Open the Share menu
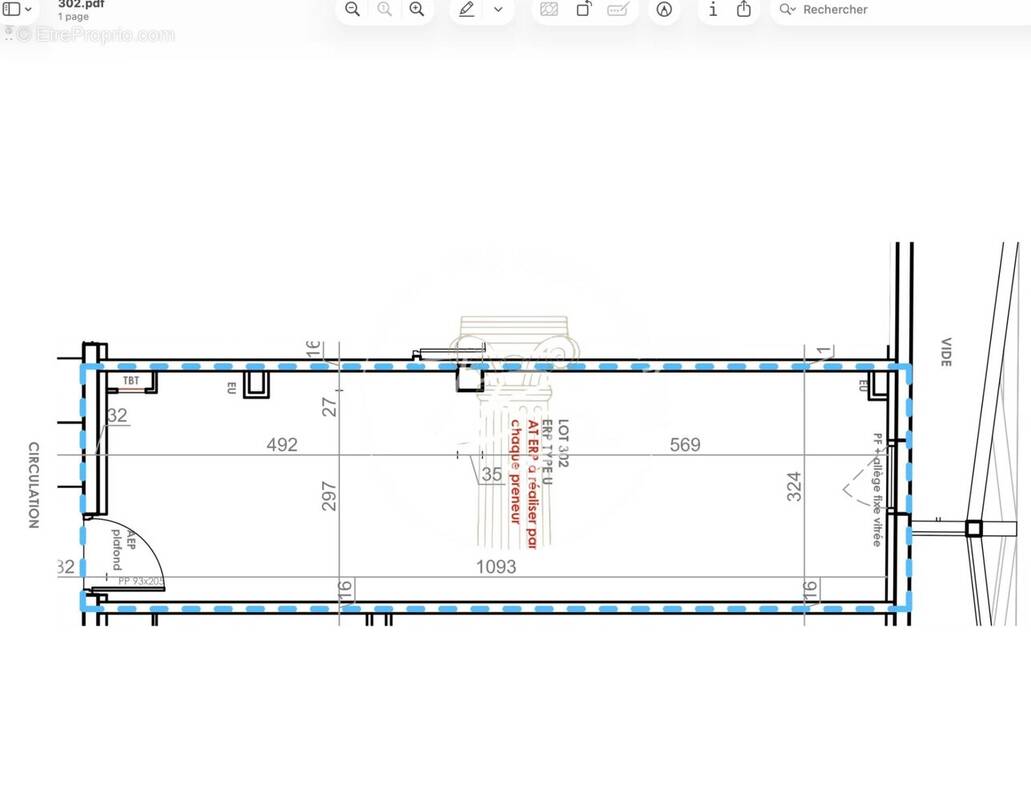 click(744, 9)
